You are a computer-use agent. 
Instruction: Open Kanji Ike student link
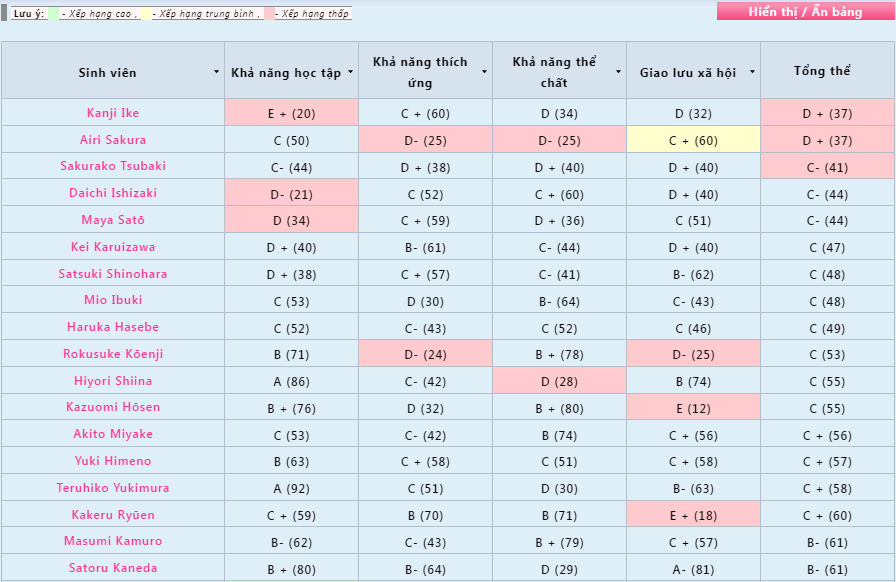(113, 113)
